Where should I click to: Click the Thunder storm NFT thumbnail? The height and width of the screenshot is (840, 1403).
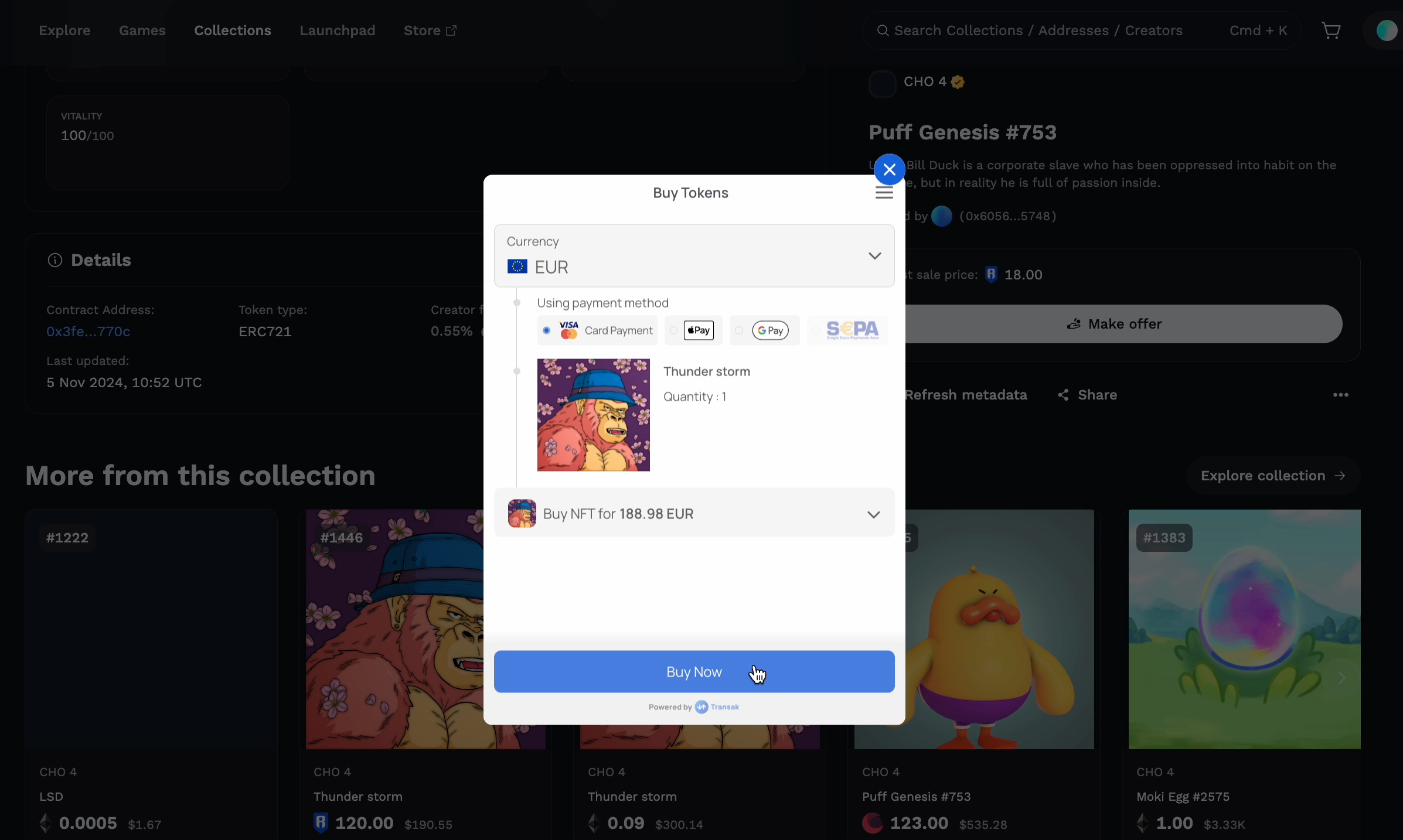click(x=593, y=415)
